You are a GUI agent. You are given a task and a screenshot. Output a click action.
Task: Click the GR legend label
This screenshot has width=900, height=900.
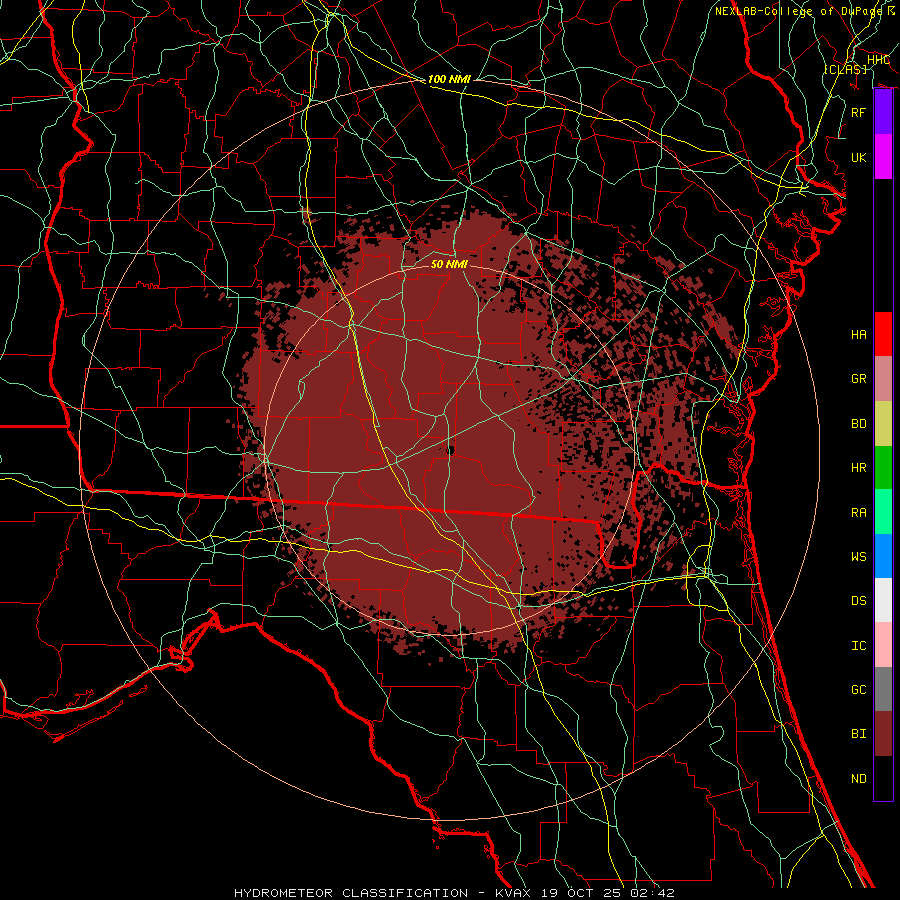coord(858,379)
